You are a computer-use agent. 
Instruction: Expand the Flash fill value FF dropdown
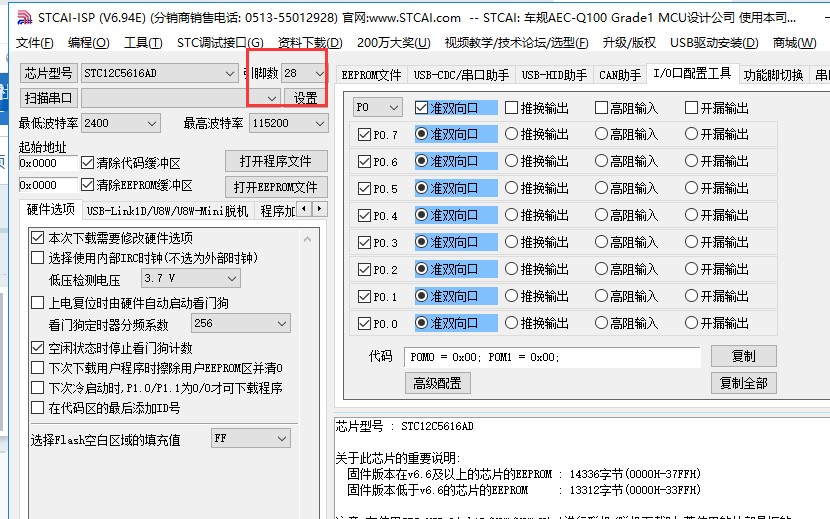pyautogui.click(x=282, y=439)
